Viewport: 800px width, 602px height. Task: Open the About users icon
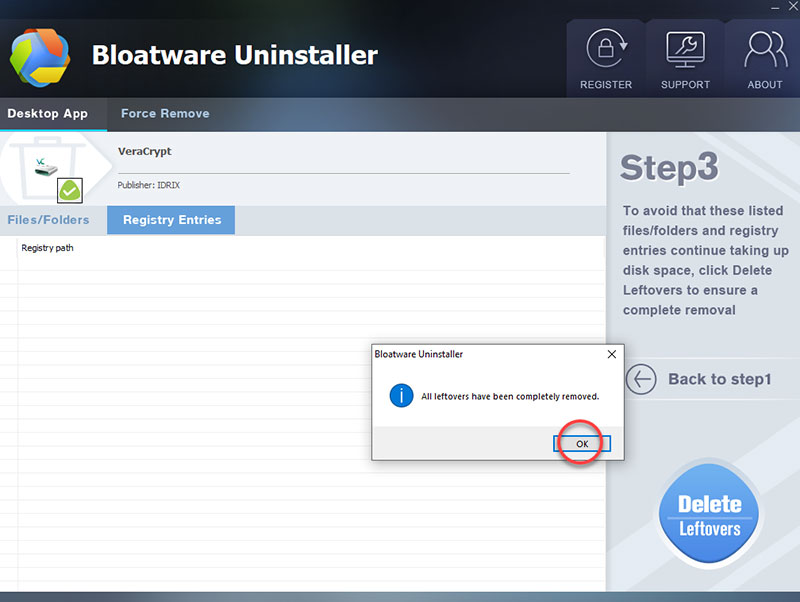[765, 49]
